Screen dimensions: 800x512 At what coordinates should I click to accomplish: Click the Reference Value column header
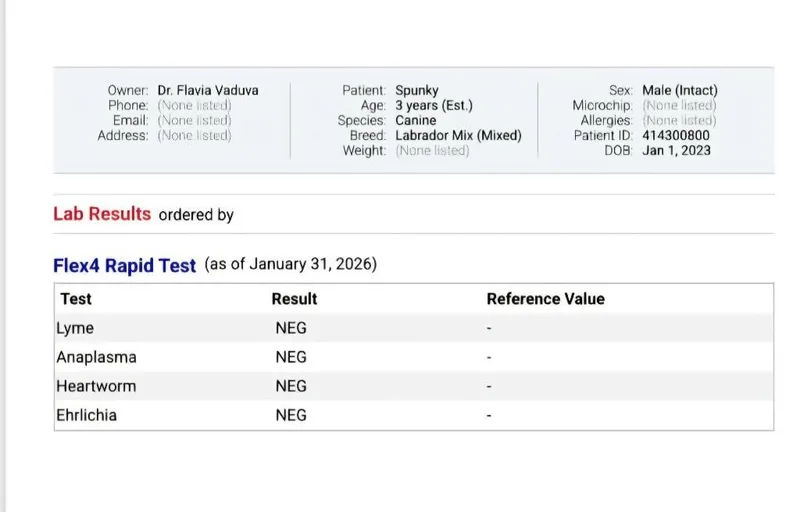tap(545, 299)
